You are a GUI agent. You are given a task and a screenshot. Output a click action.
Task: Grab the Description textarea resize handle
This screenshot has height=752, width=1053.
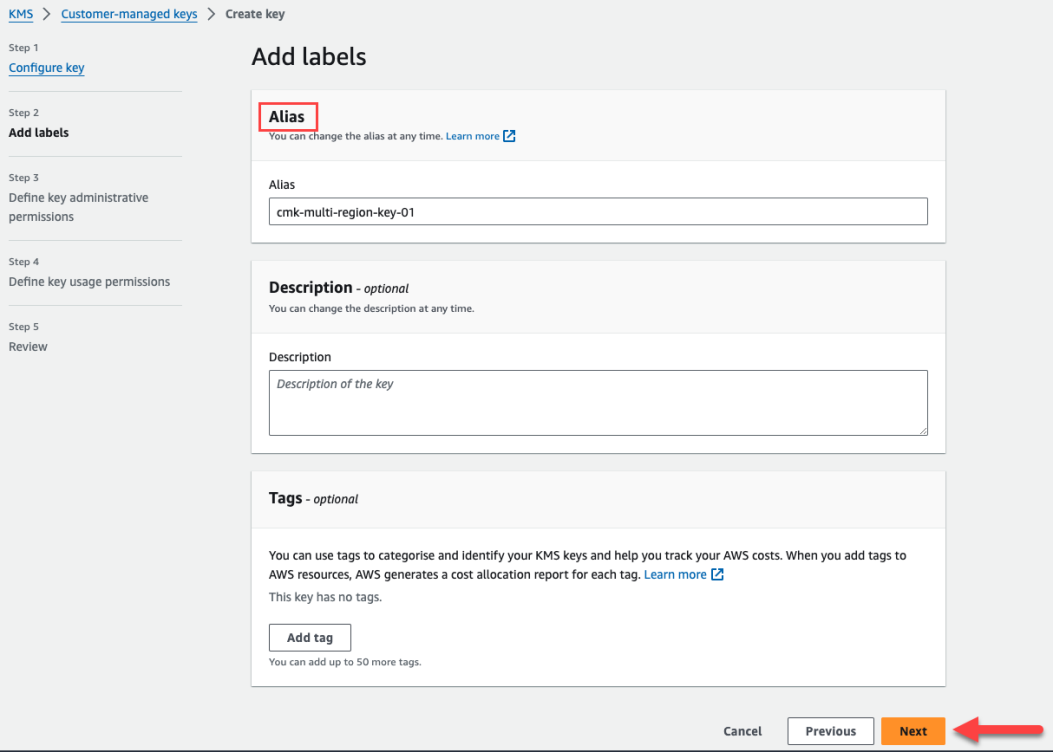coord(923,431)
